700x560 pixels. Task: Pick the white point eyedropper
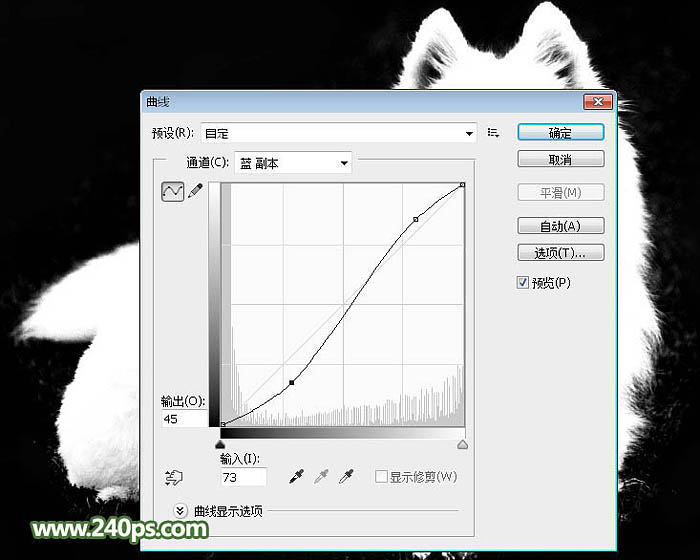[346, 476]
